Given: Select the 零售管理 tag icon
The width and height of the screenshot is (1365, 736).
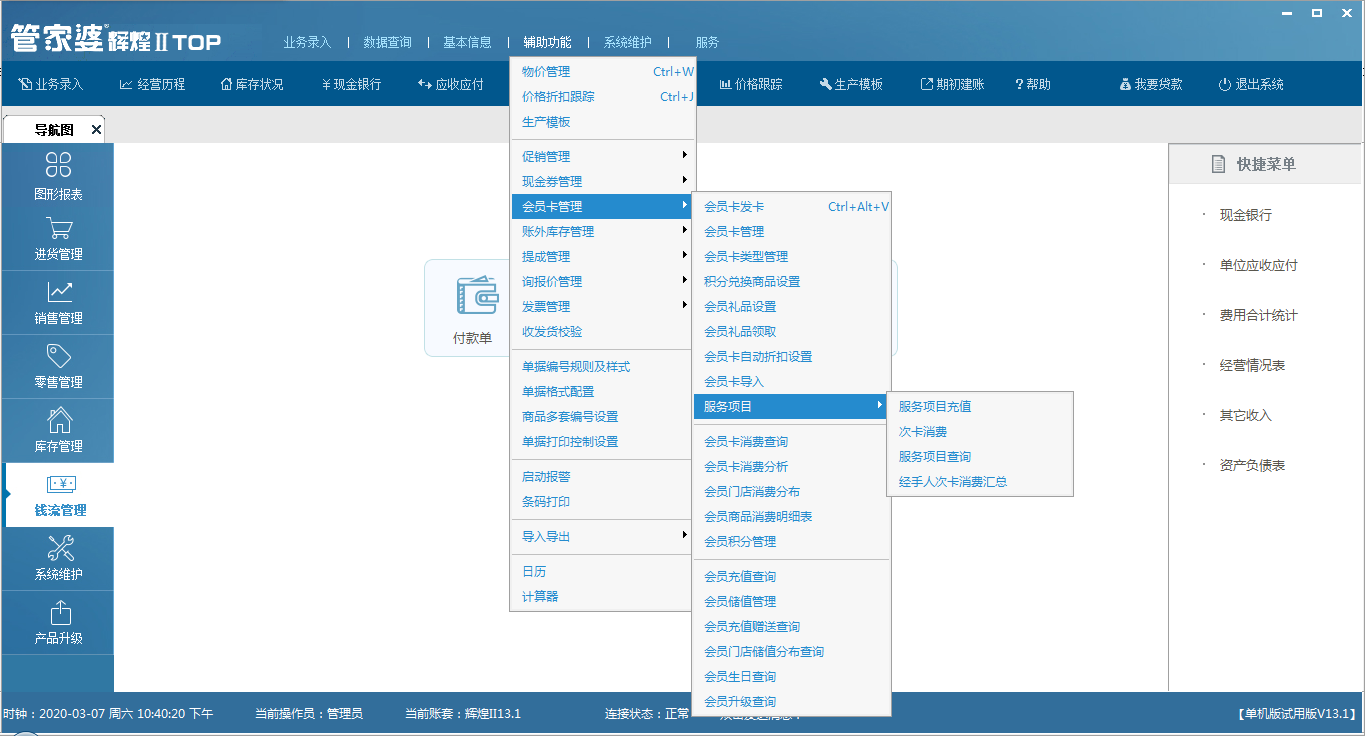Looking at the screenshot, I should pyautogui.click(x=58, y=356).
